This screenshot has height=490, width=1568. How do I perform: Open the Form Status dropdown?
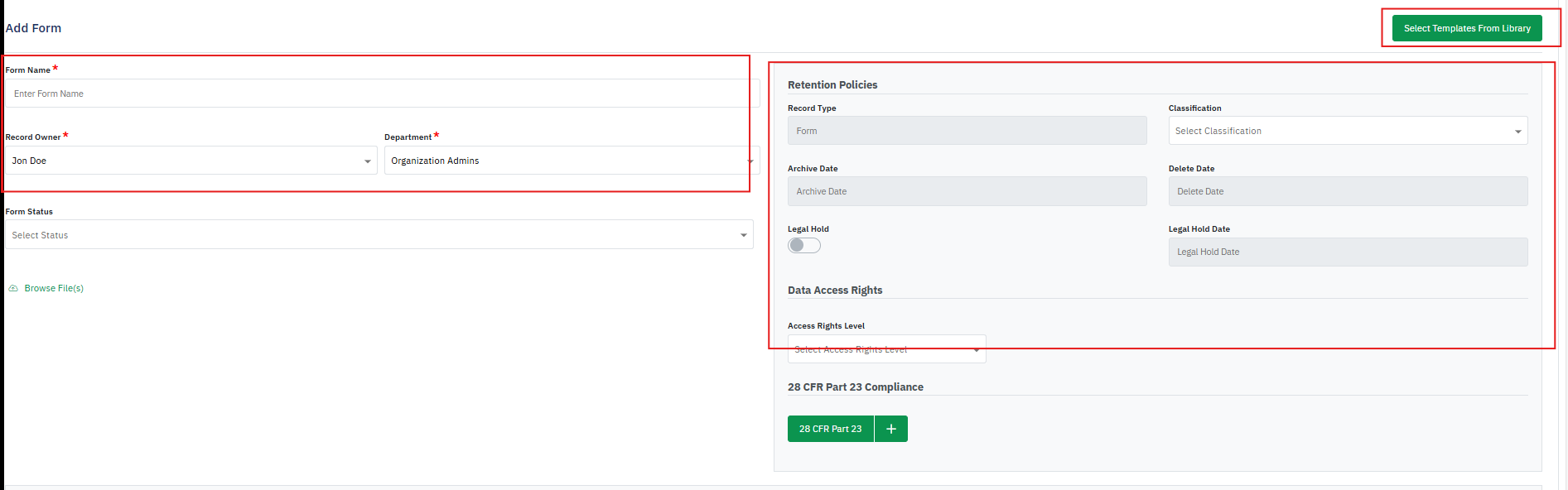tap(379, 235)
